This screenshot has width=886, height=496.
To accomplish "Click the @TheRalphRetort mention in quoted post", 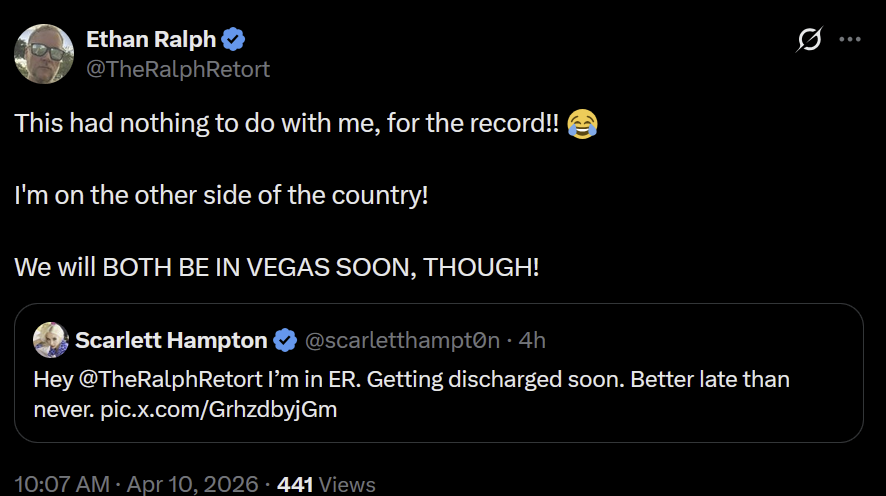I will [x=171, y=380].
